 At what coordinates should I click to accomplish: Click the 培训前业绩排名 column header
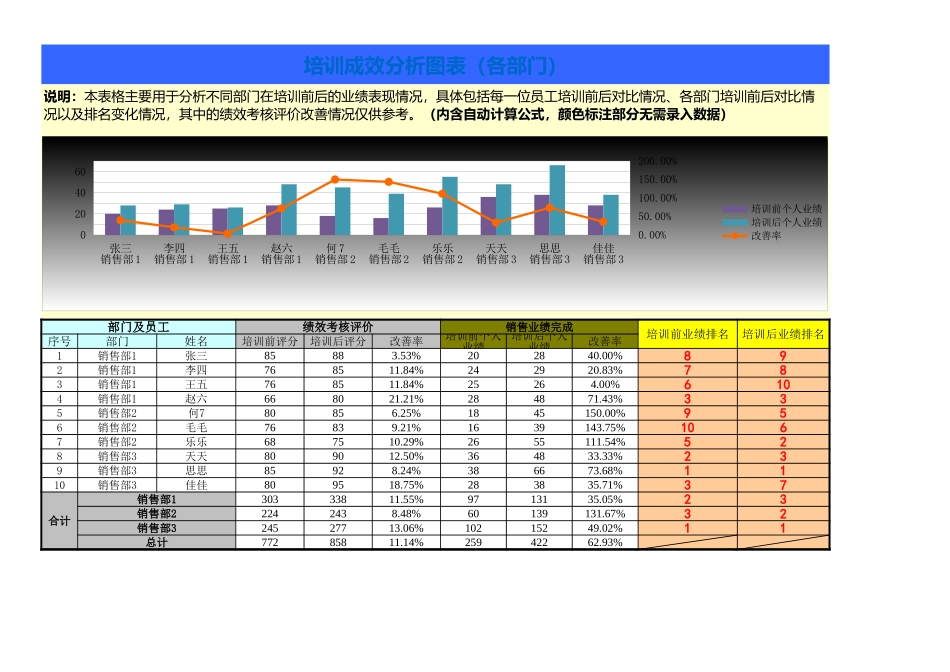coord(687,334)
